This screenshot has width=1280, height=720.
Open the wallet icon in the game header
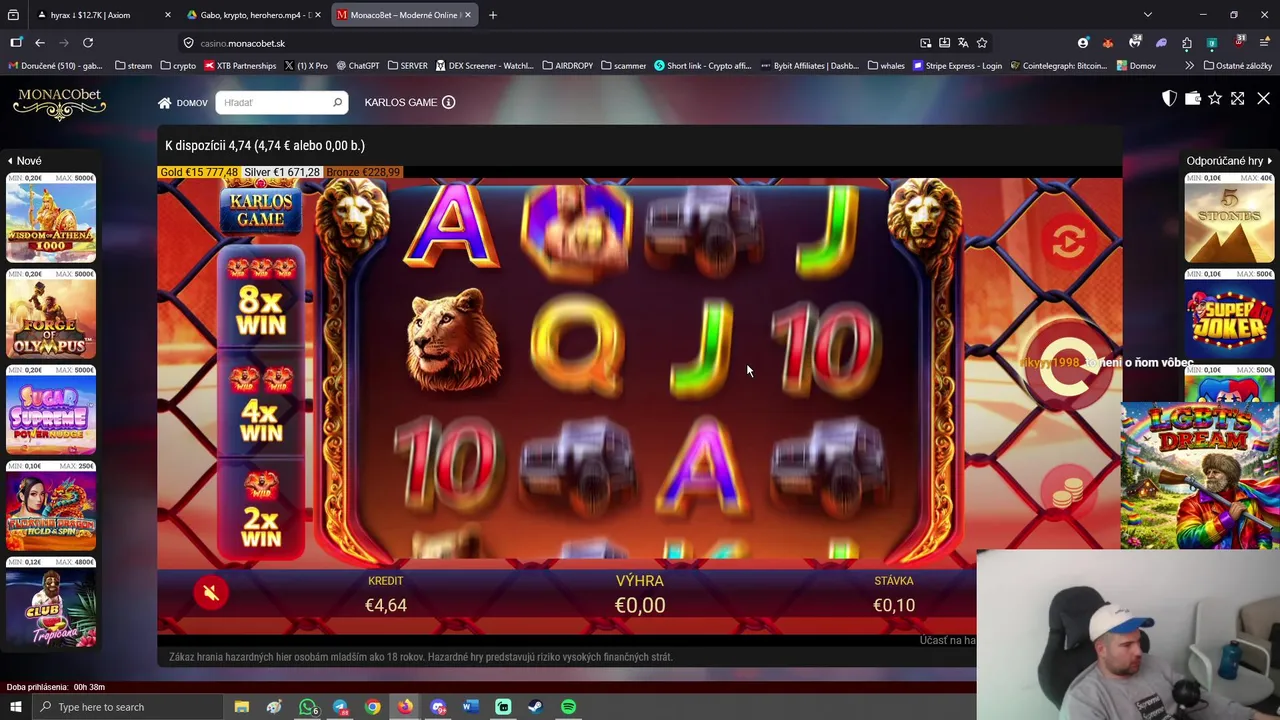pyautogui.click(x=1192, y=98)
